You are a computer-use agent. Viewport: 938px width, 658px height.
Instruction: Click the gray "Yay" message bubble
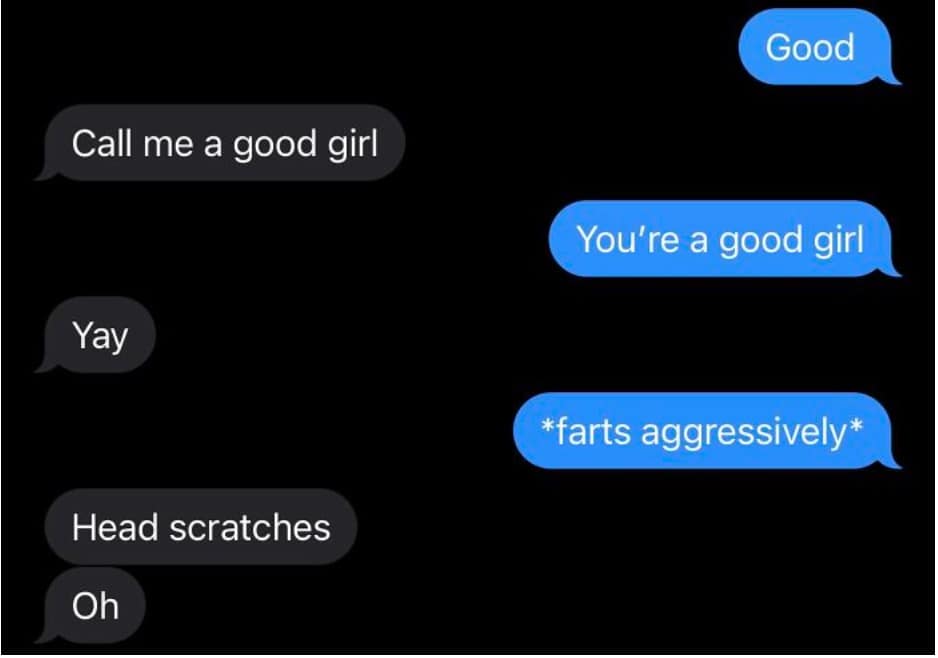click(96, 335)
